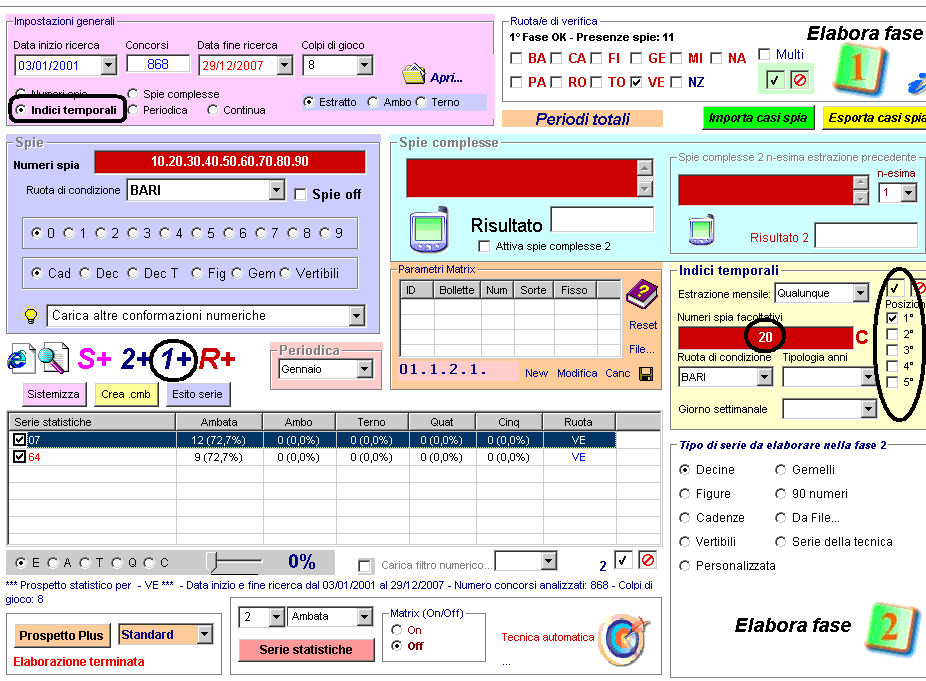Click the Esito serie button
This screenshot has height=681, width=926.
tap(197, 394)
